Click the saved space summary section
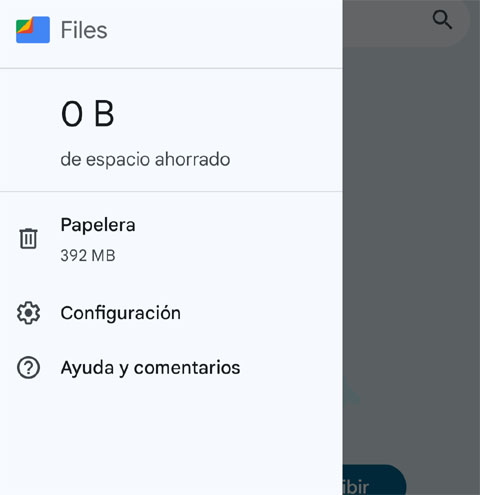480x495 pixels. click(171, 130)
